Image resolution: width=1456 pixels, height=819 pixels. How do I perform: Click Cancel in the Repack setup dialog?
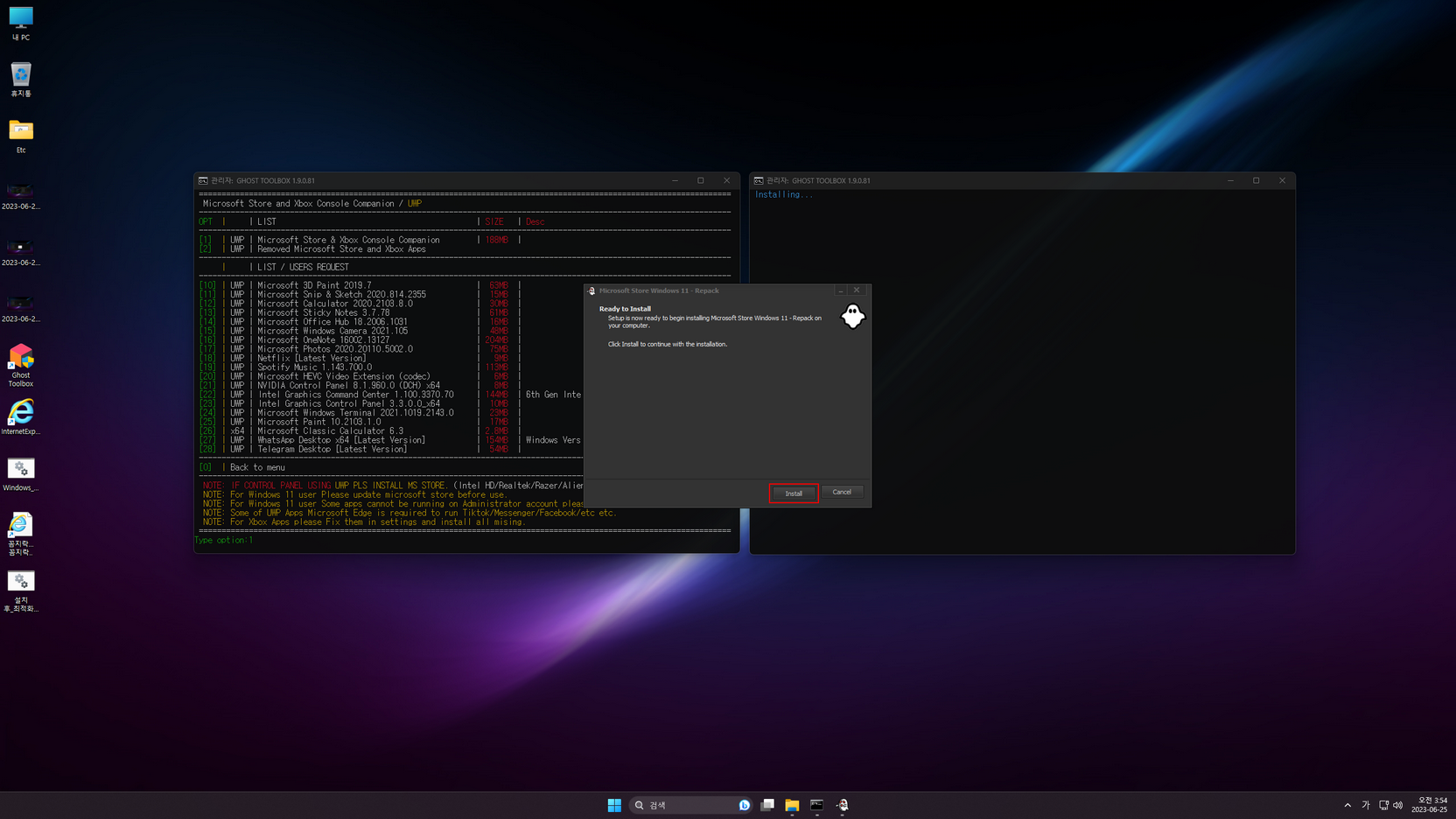tap(842, 493)
